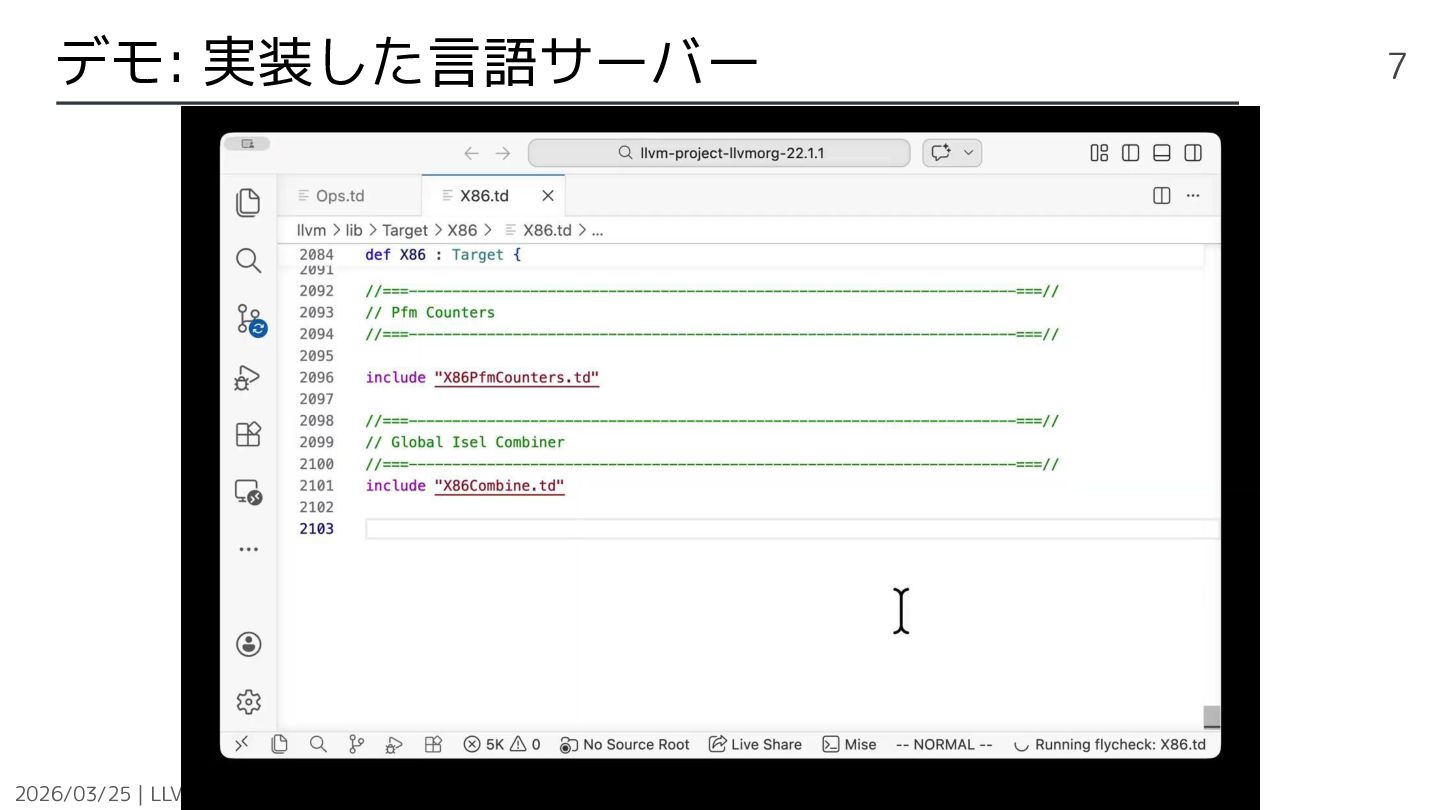
Task: Open the Remote Explorer view
Action: click(248, 492)
